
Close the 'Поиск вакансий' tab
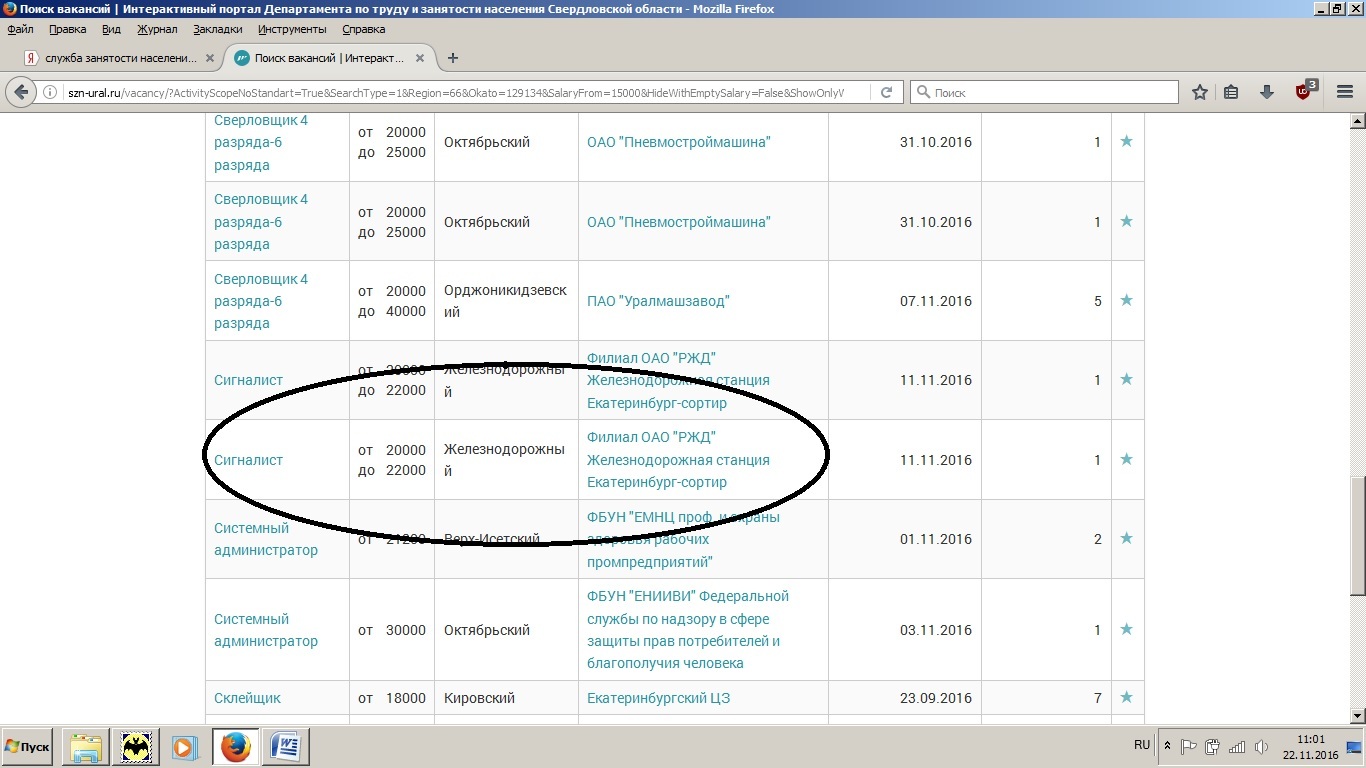[420, 58]
